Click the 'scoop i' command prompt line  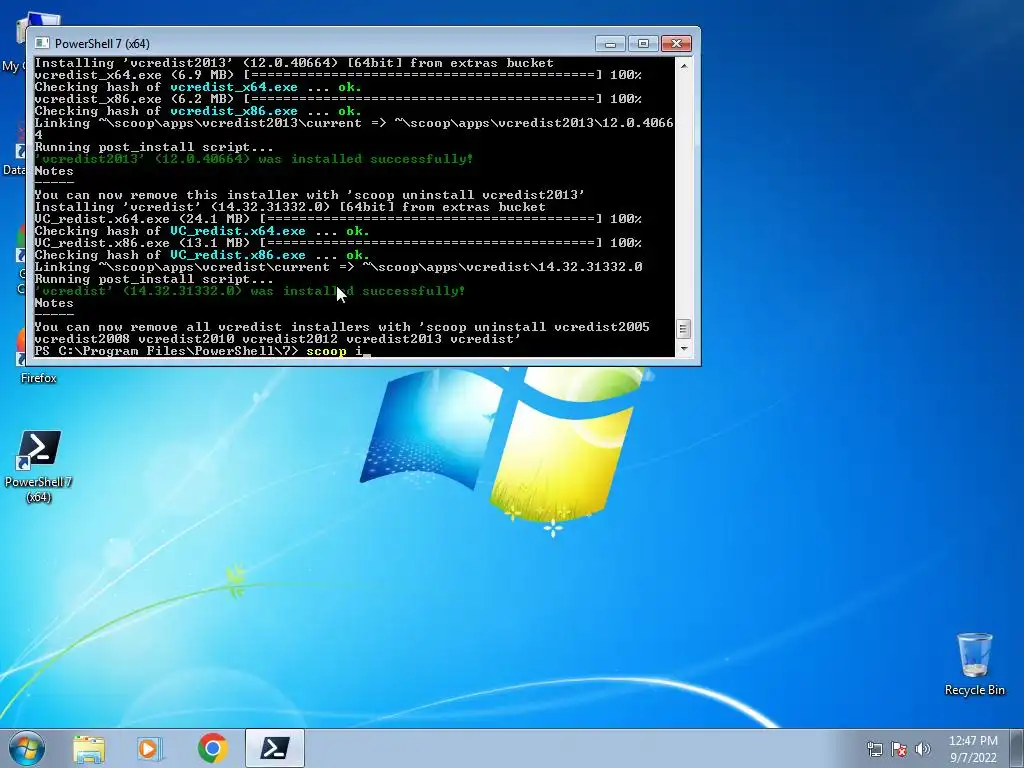pos(202,351)
